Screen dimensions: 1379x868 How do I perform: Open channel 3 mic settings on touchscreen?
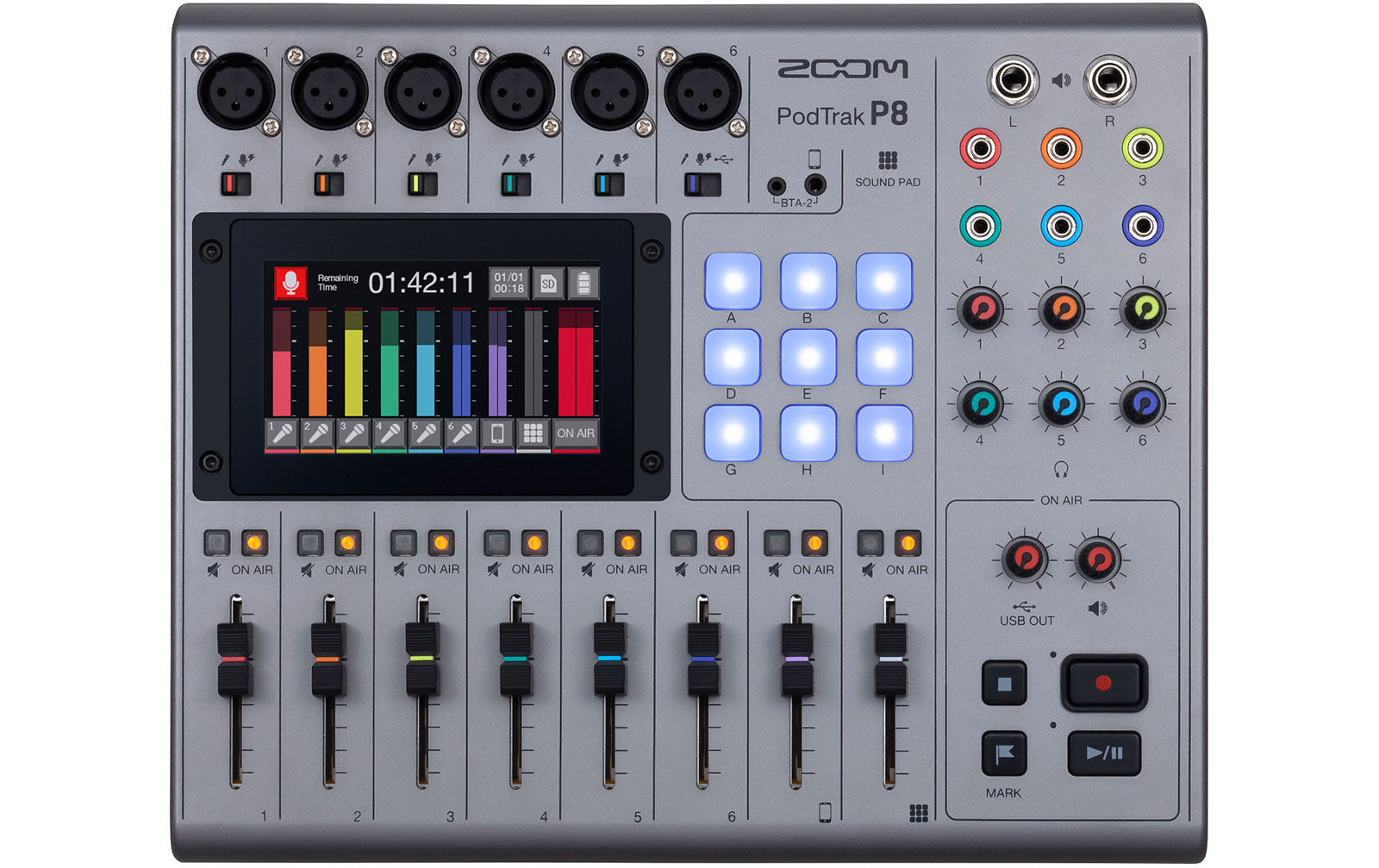pyautogui.click(x=353, y=434)
